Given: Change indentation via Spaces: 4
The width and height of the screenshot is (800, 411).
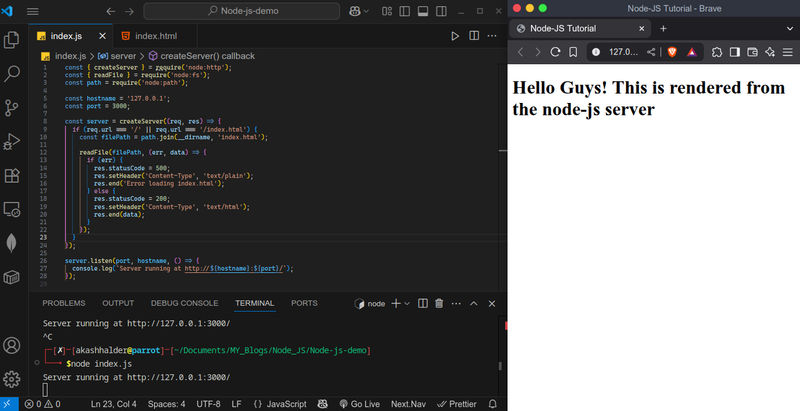Looking at the screenshot, I should [166, 404].
